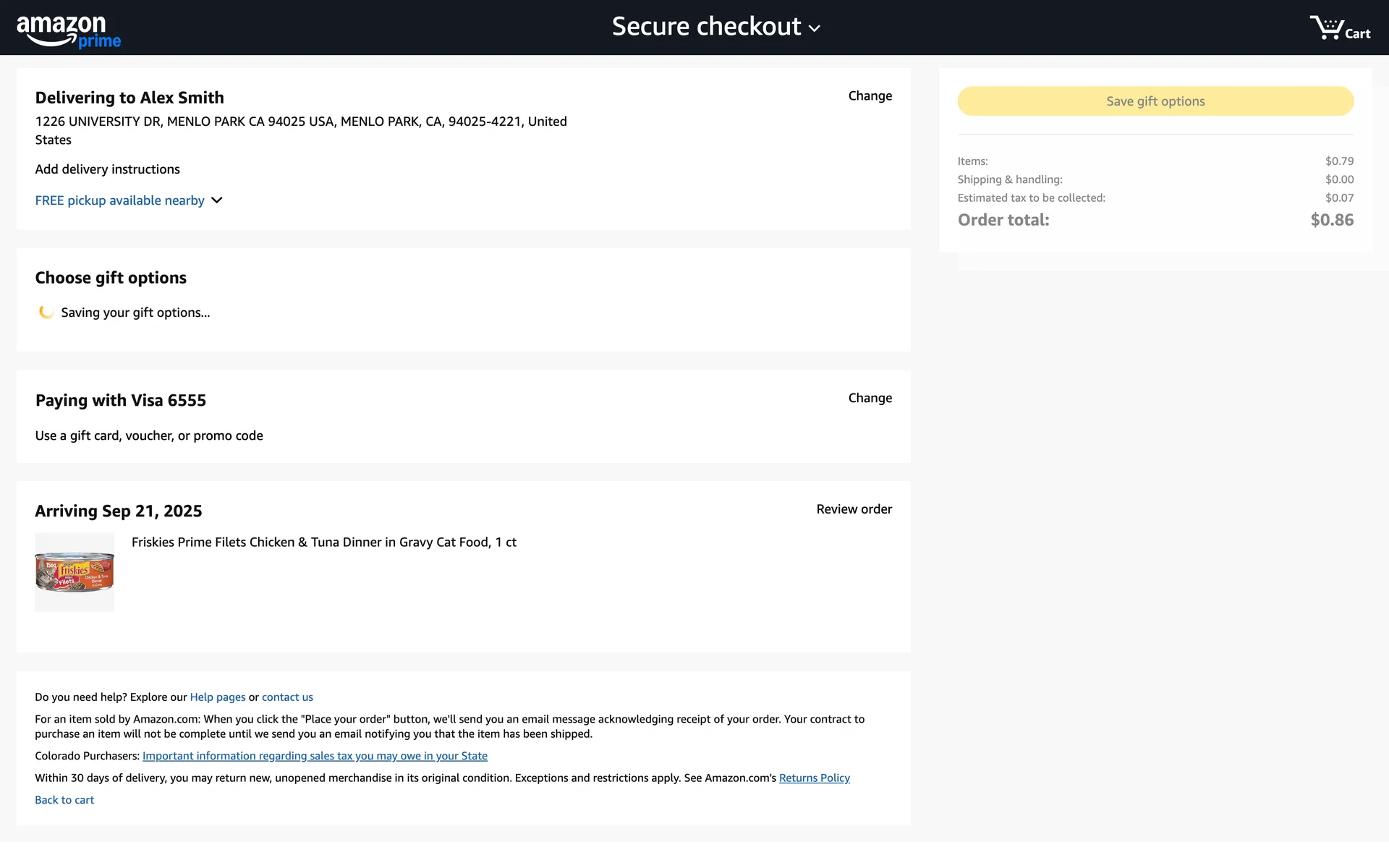
Task: Click Review order link
Action: (854, 509)
